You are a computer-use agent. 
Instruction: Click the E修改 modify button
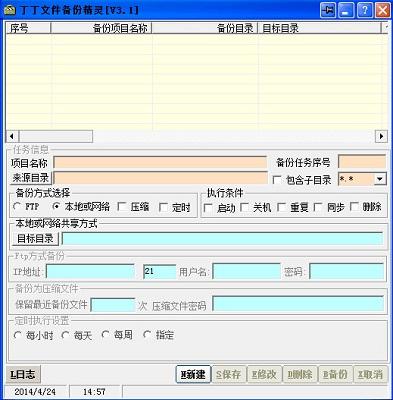point(264,374)
